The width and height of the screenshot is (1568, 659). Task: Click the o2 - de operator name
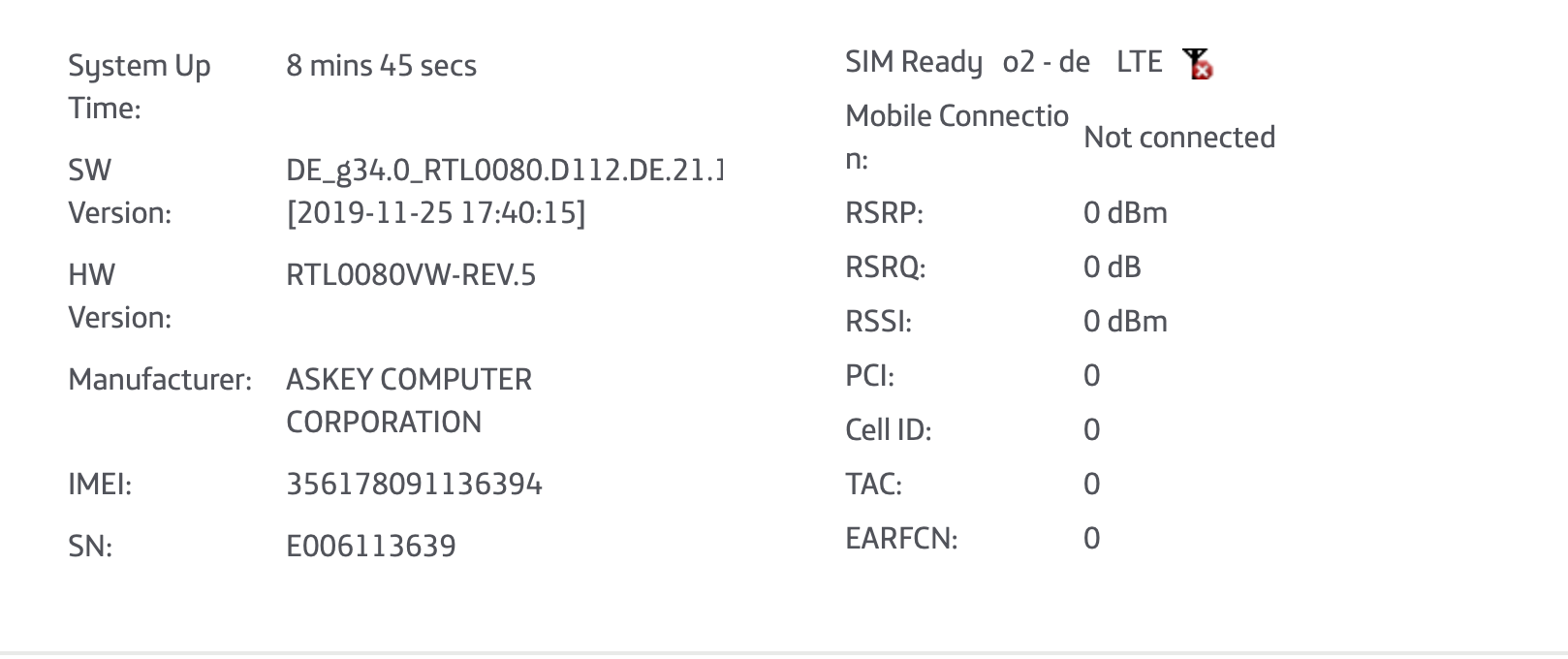pyautogui.click(x=1047, y=62)
